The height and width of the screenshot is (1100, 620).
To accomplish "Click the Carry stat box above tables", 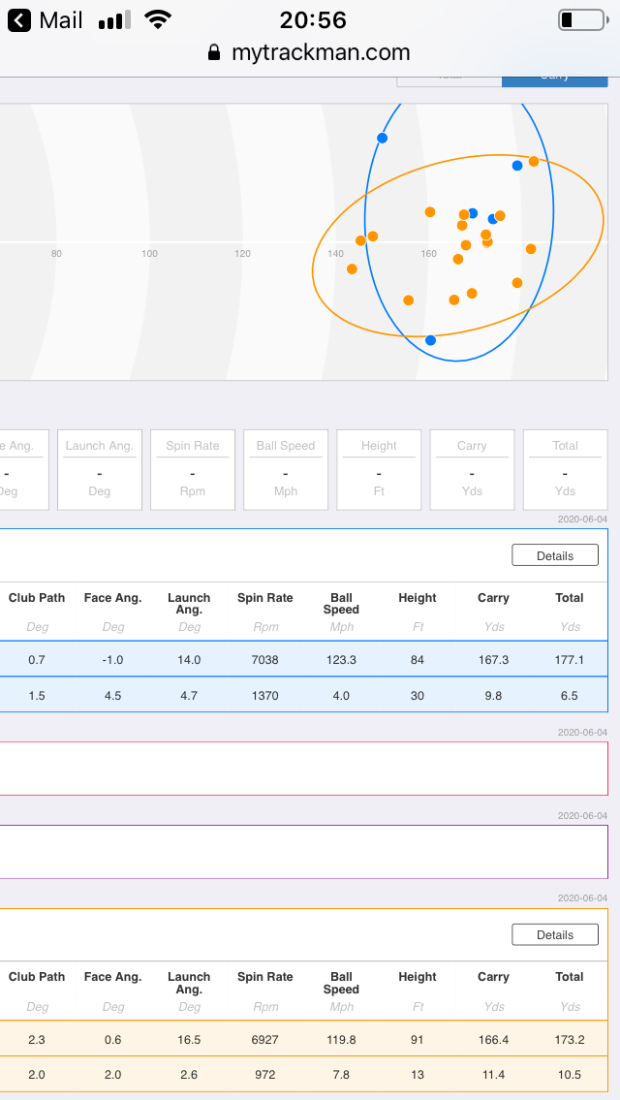I will point(472,470).
